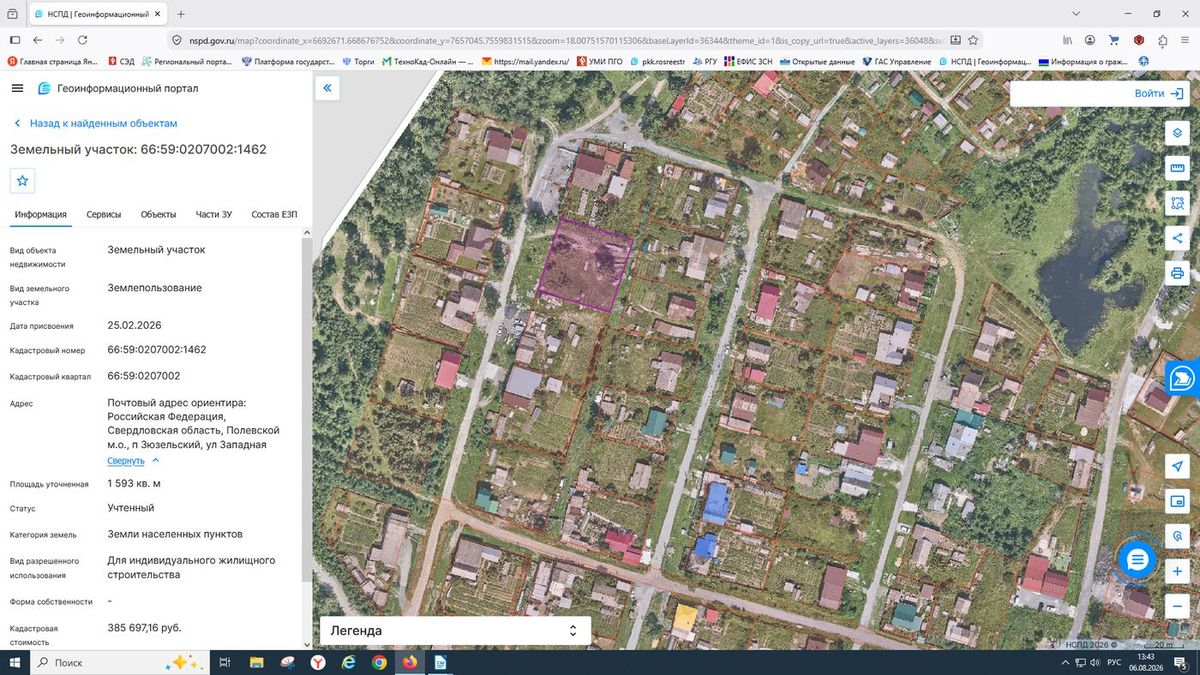Click the Windows Start button
The height and width of the screenshot is (675, 1200).
coord(13,662)
